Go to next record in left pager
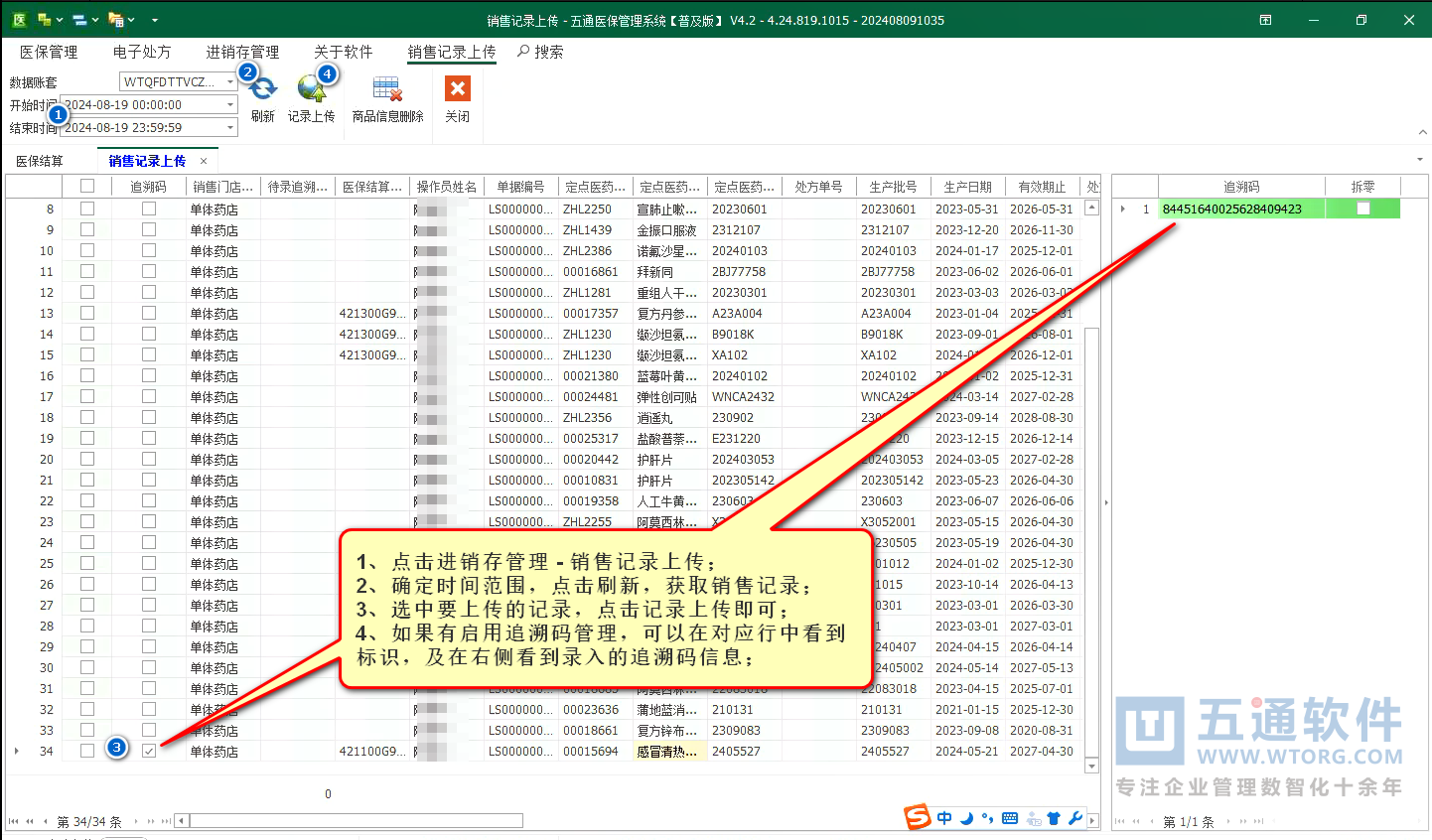Screen dimensions: 1432x840 click(x=136, y=821)
